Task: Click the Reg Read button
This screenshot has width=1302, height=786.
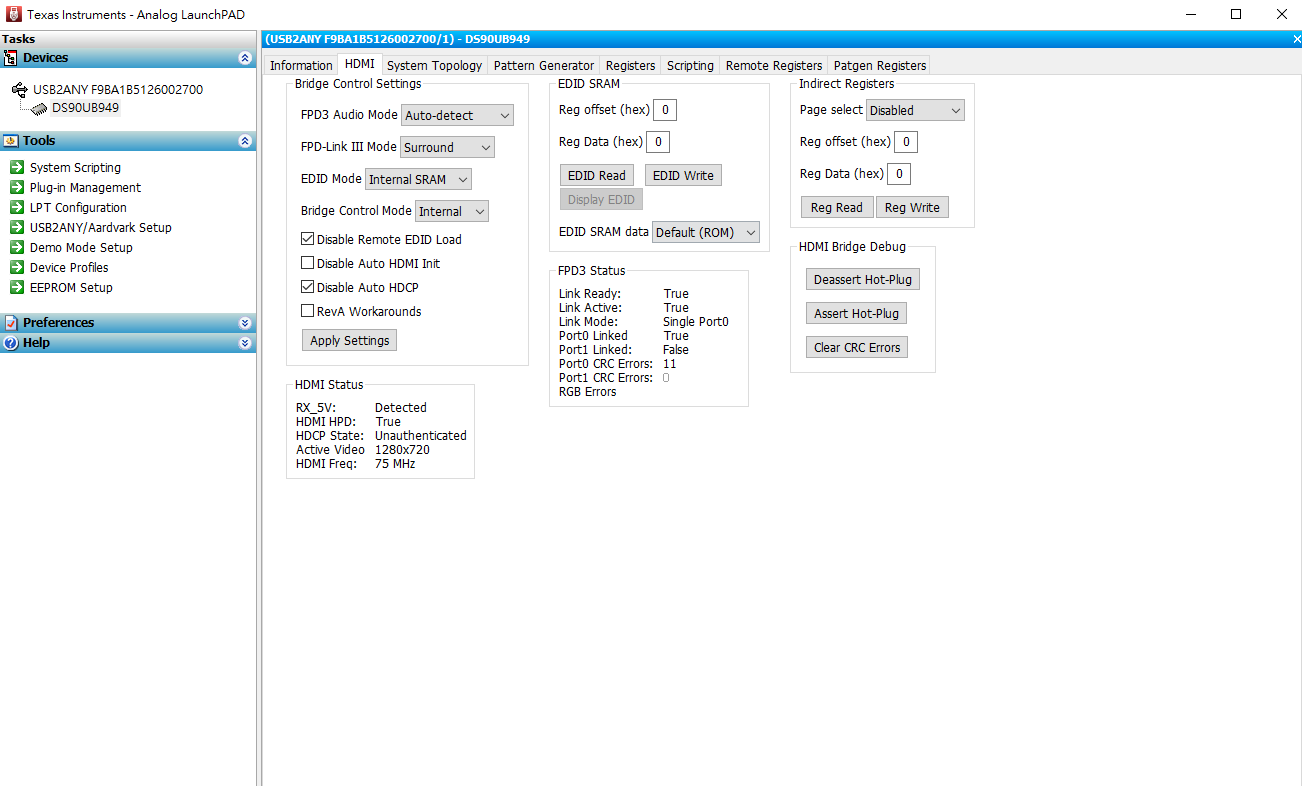Action: click(x=837, y=207)
